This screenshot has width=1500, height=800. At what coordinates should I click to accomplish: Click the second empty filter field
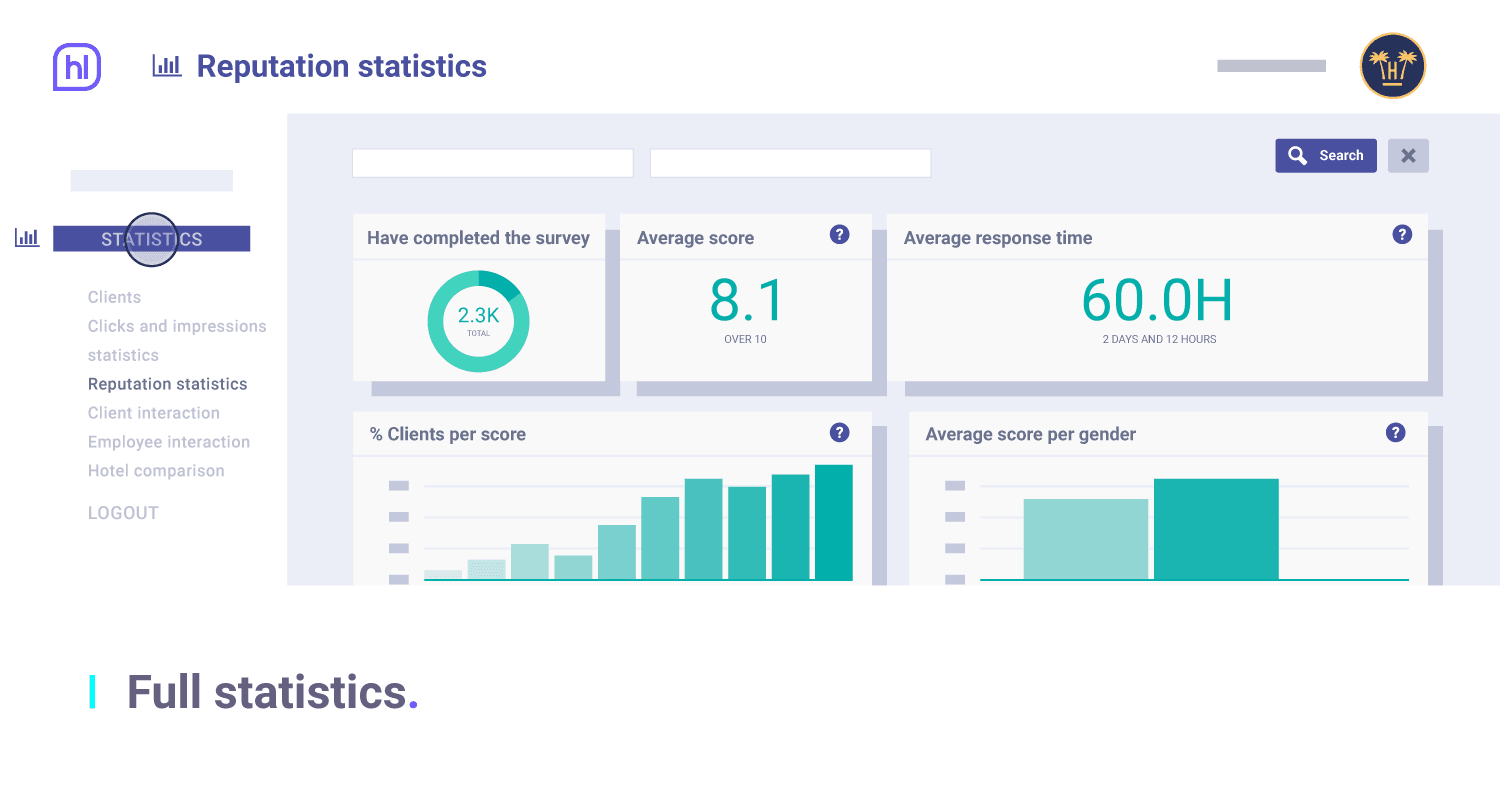point(790,163)
